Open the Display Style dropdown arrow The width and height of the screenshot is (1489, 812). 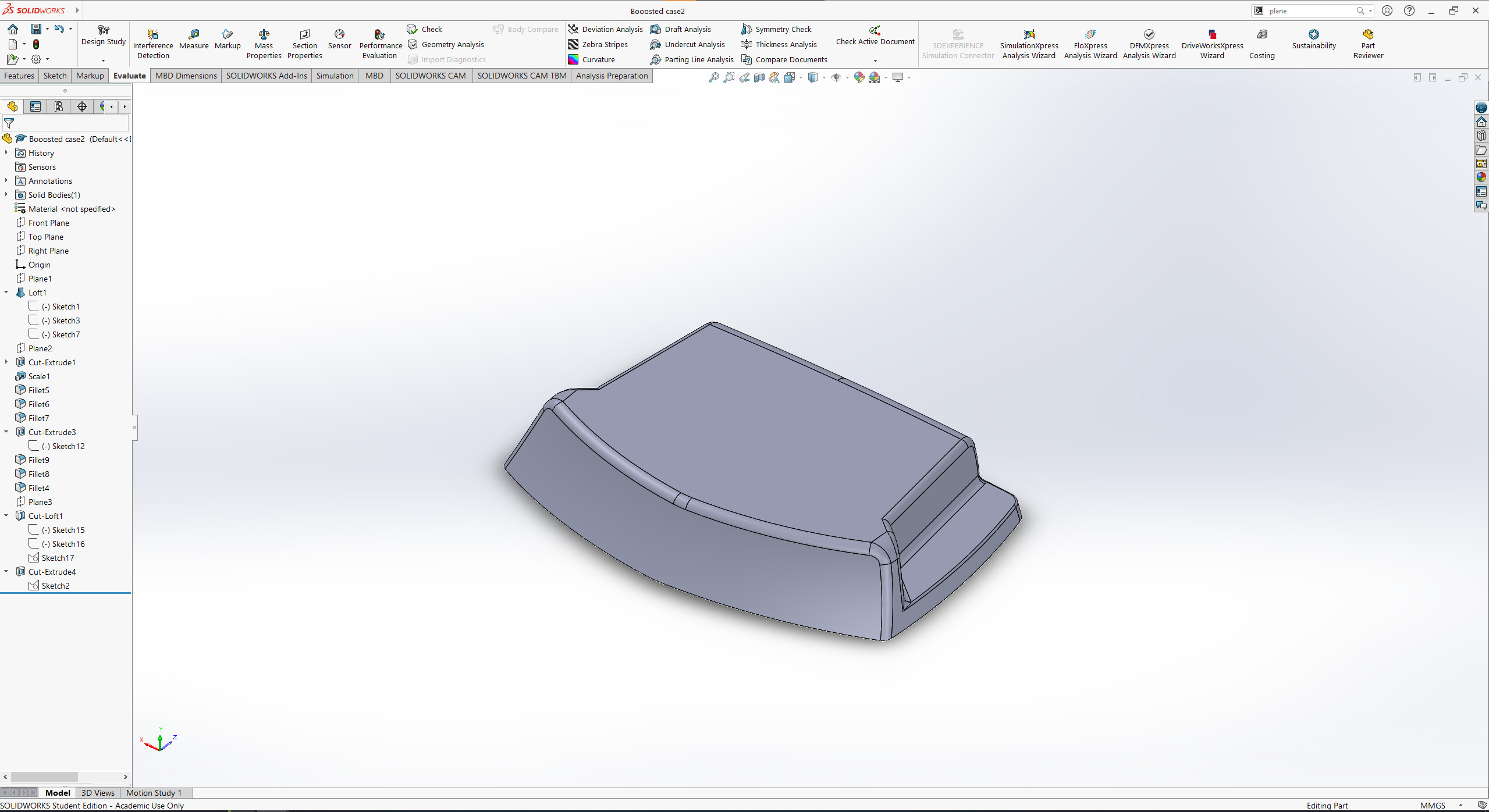(x=824, y=77)
